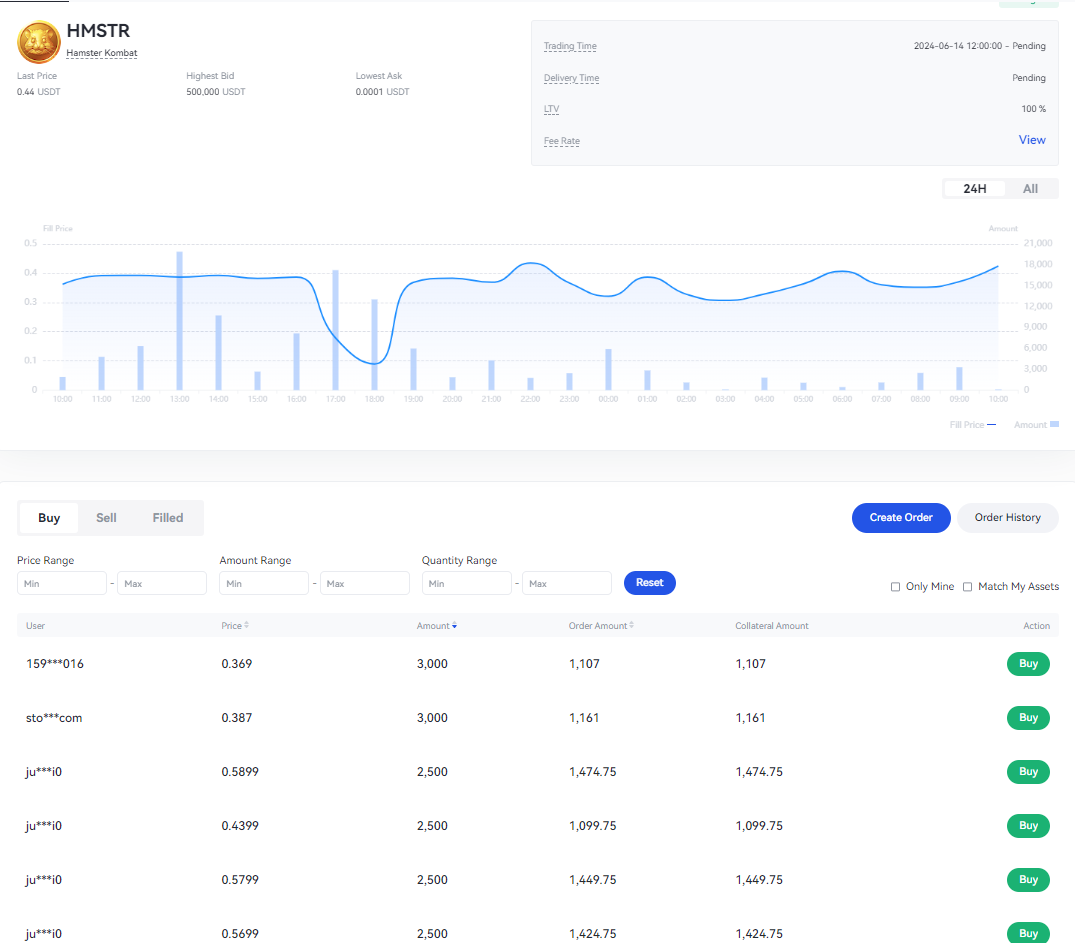1075x943 pixels.
Task: Click the LTV label
Action: pyautogui.click(x=551, y=109)
